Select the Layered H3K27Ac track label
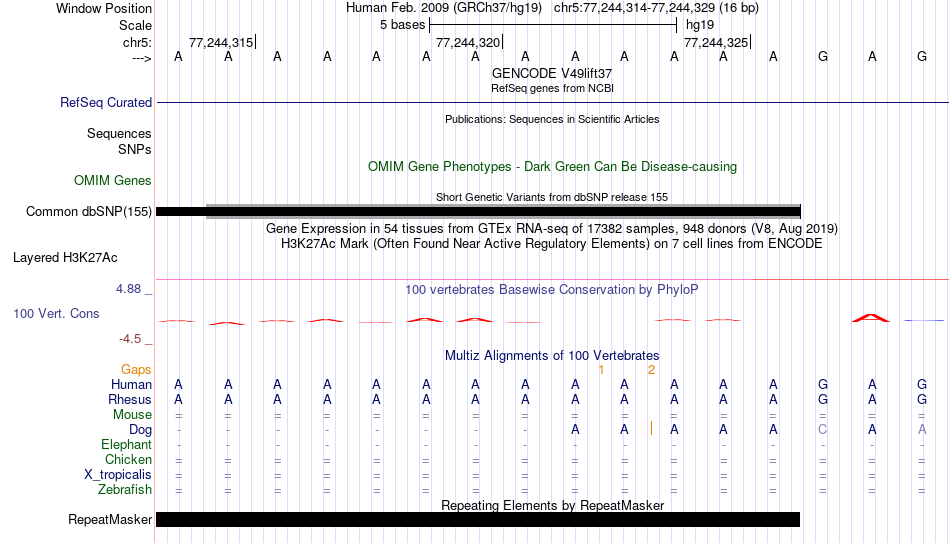This screenshot has width=950, height=543. point(65,258)
